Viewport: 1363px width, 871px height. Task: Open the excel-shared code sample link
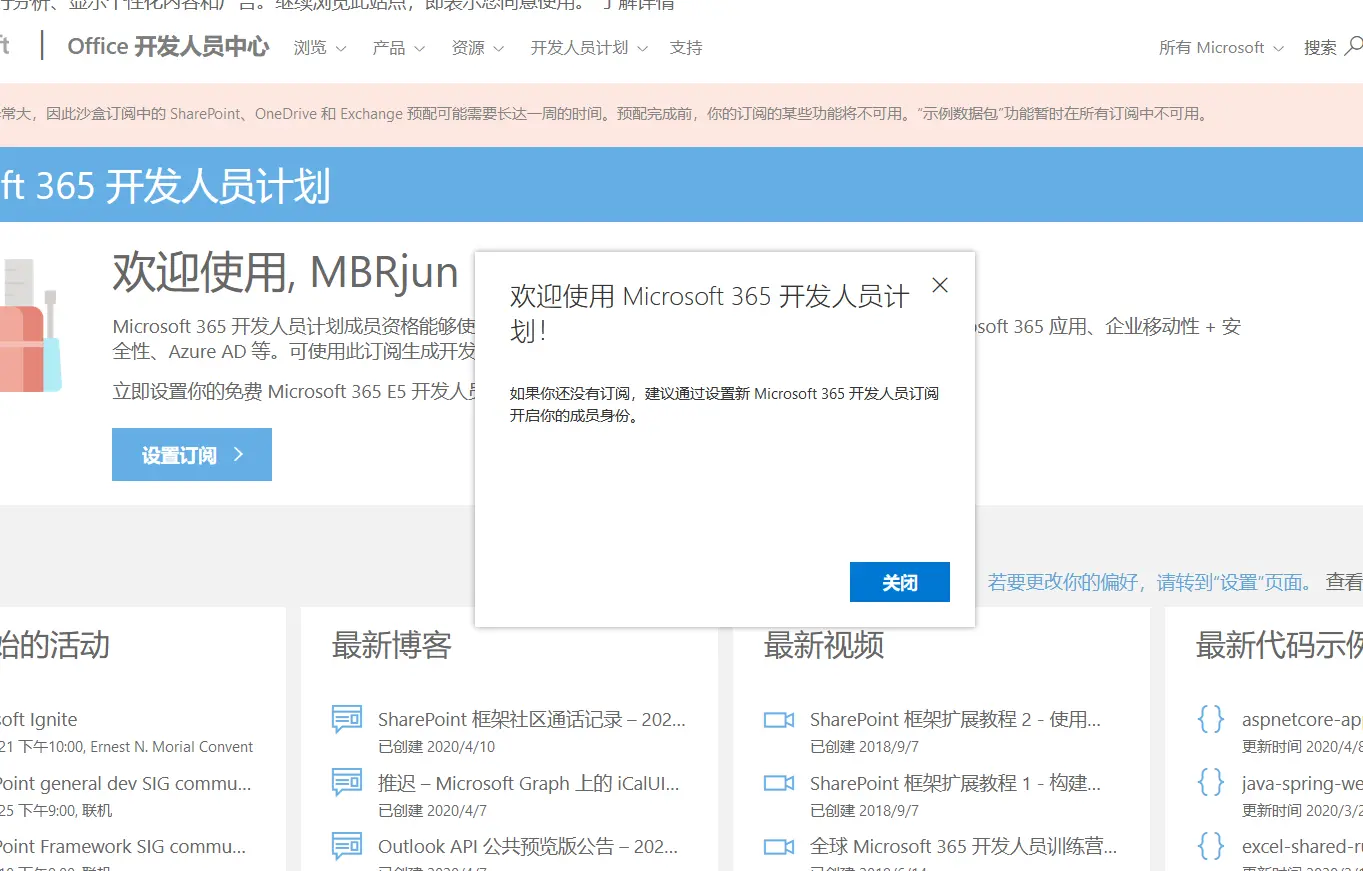(1302, 846)
